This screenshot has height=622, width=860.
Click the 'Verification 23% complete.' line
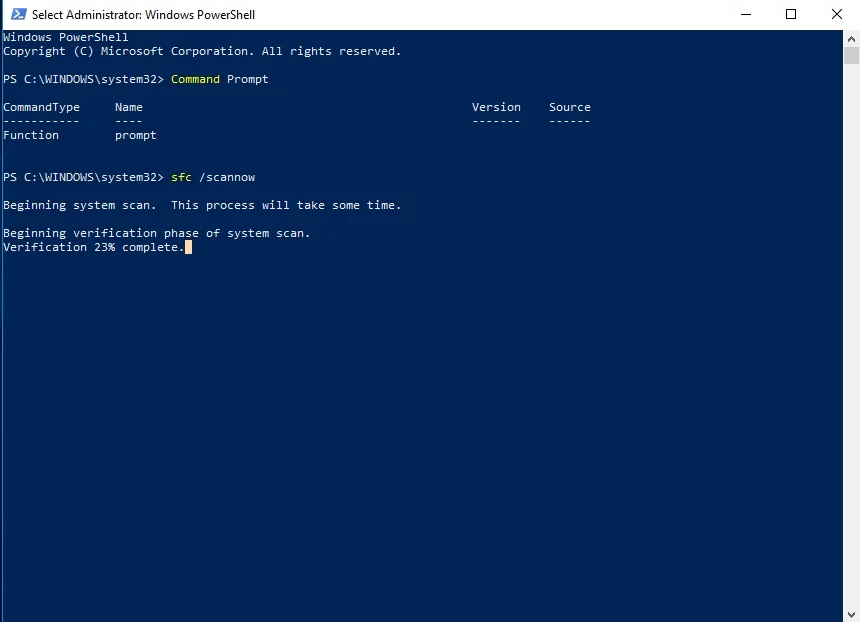coord(94,247)
